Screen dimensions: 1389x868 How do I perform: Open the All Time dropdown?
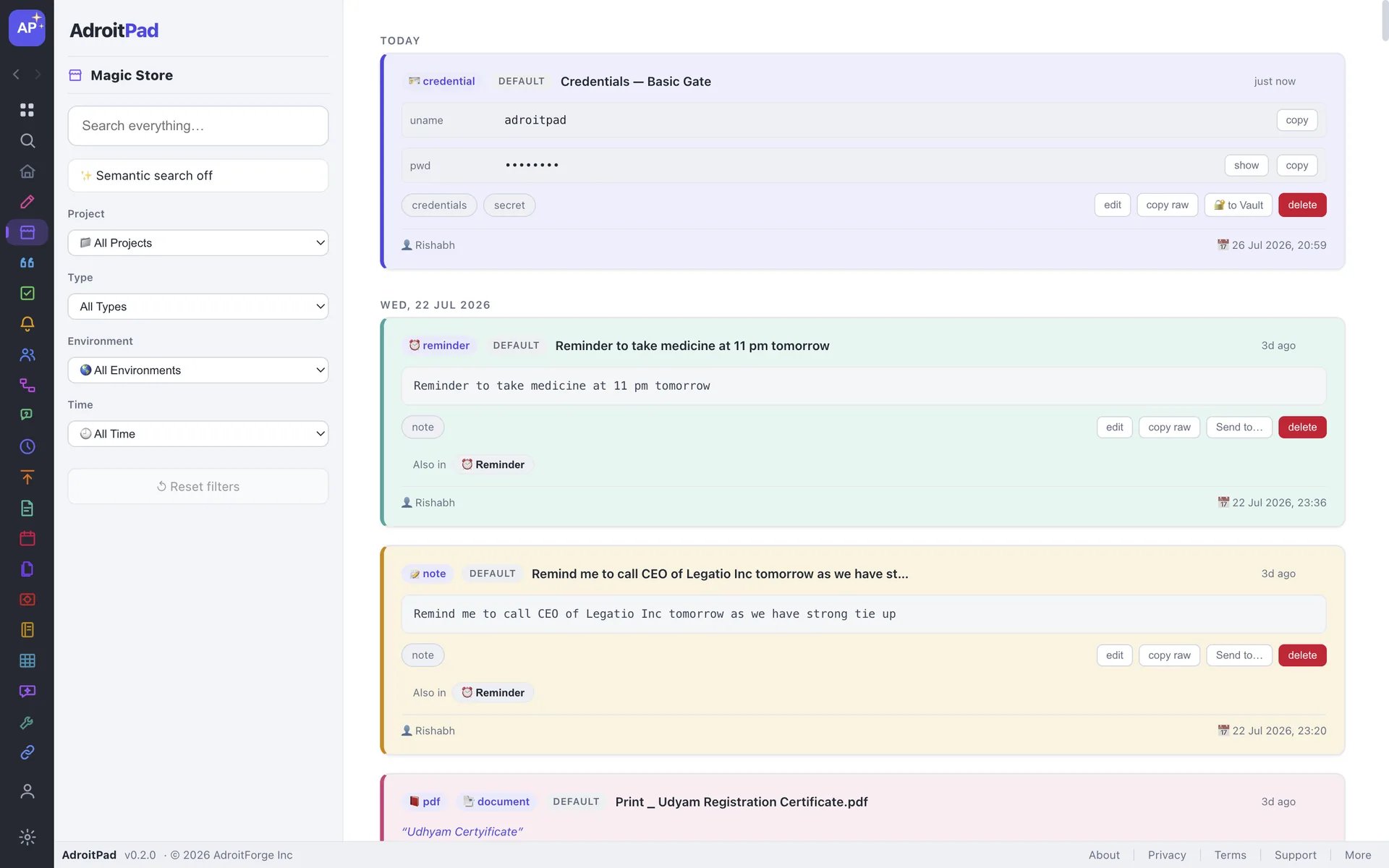[197, 434]
